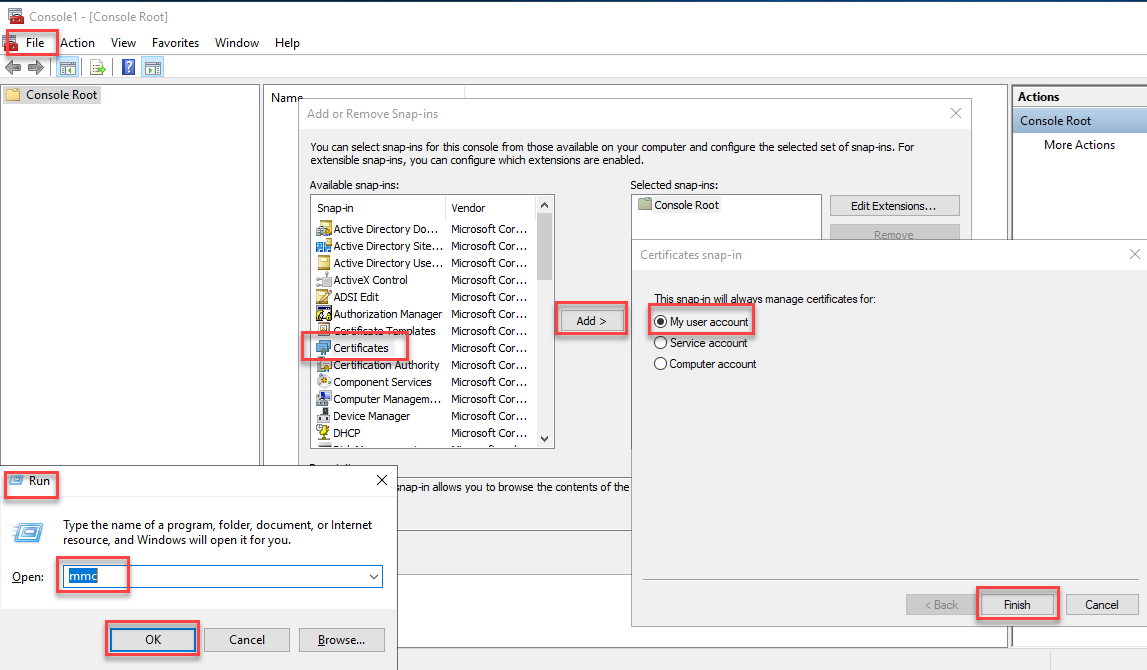This screenshot has width=1147, height=670.
Task: Open the File menu
Action: (x=35, y=43)
